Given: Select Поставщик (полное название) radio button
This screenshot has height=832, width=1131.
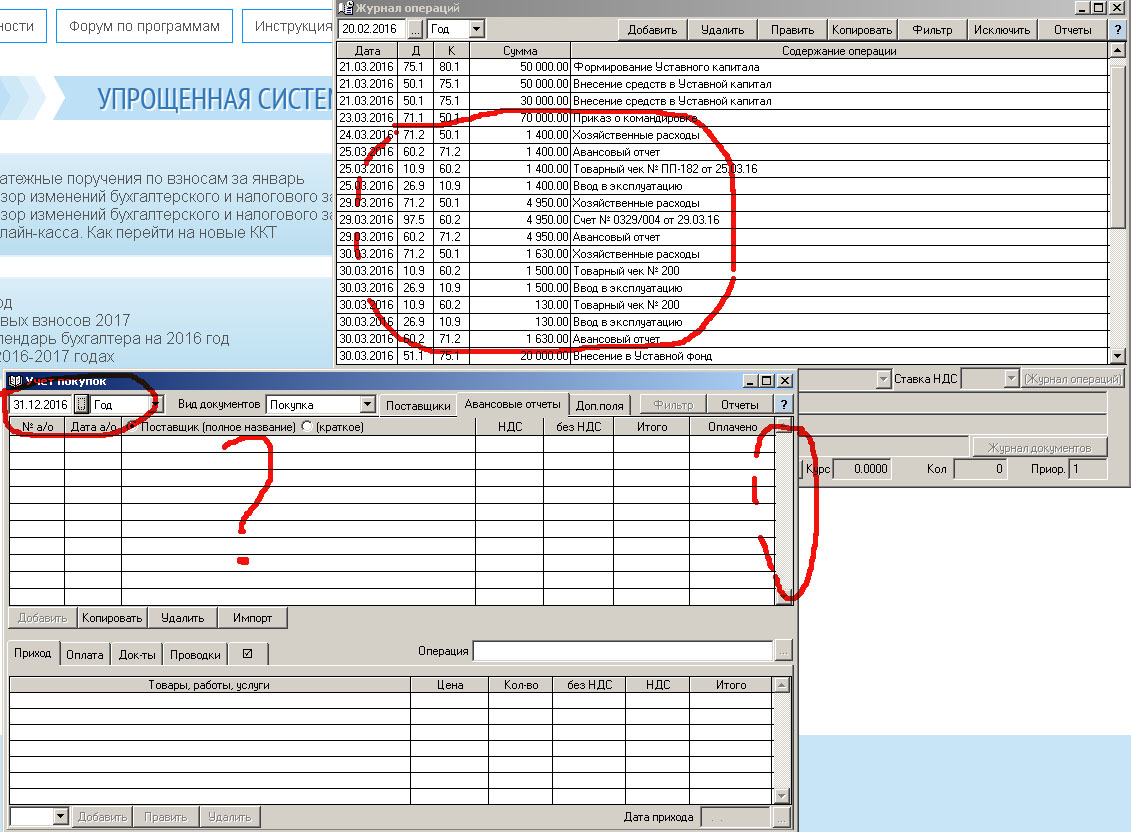Looking at the screenshot, I should [x=131, y=427].
